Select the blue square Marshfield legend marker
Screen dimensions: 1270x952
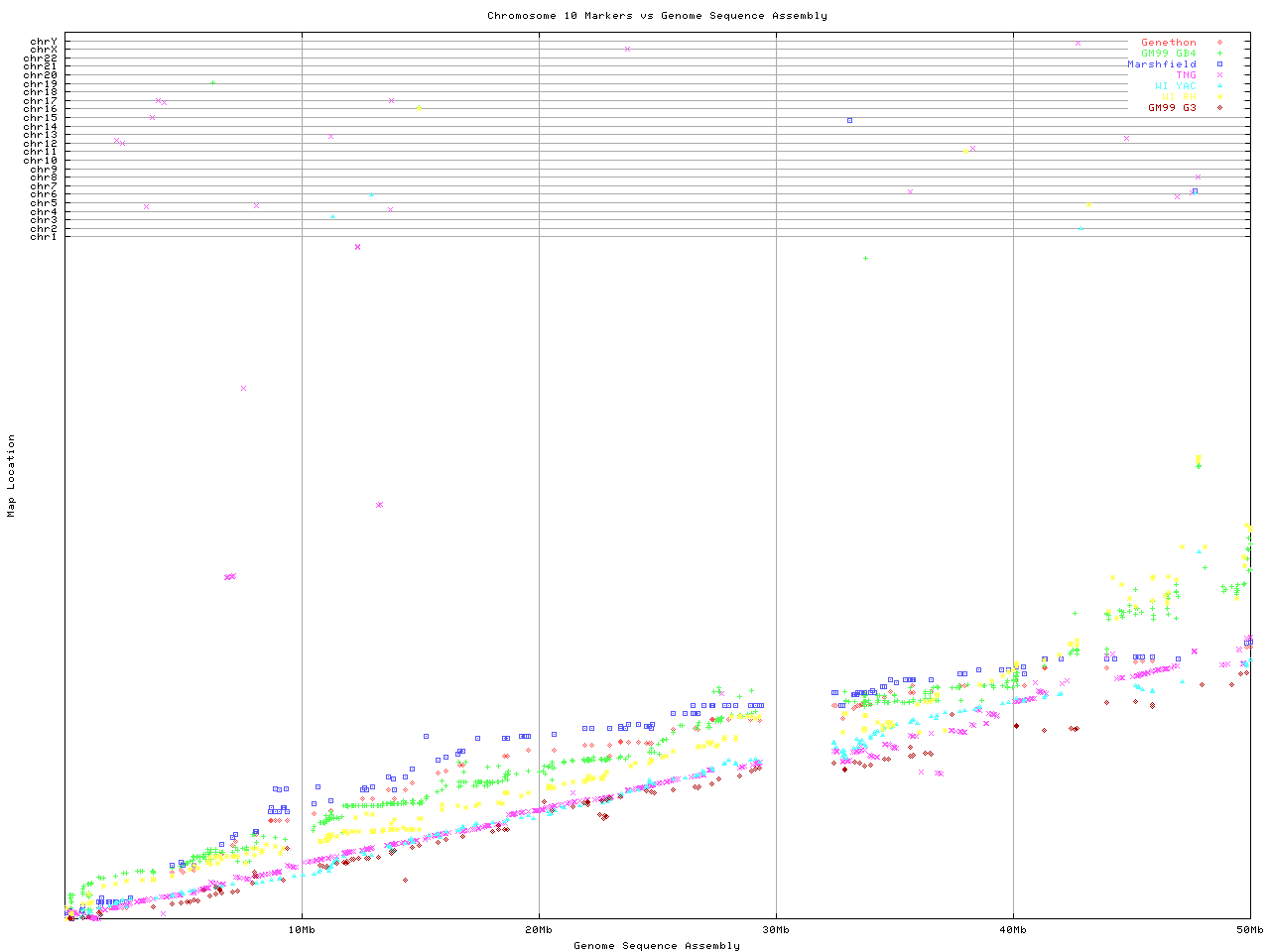(x=1219, y=64)
